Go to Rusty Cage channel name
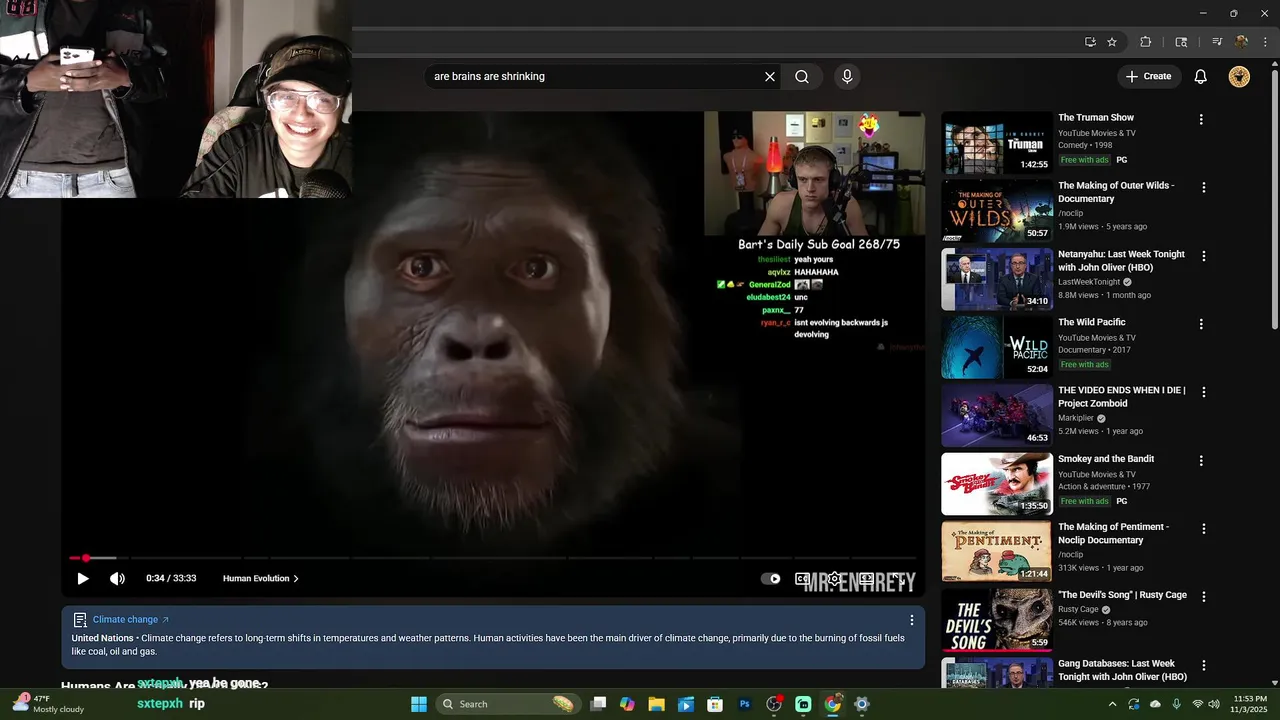 1078,609
